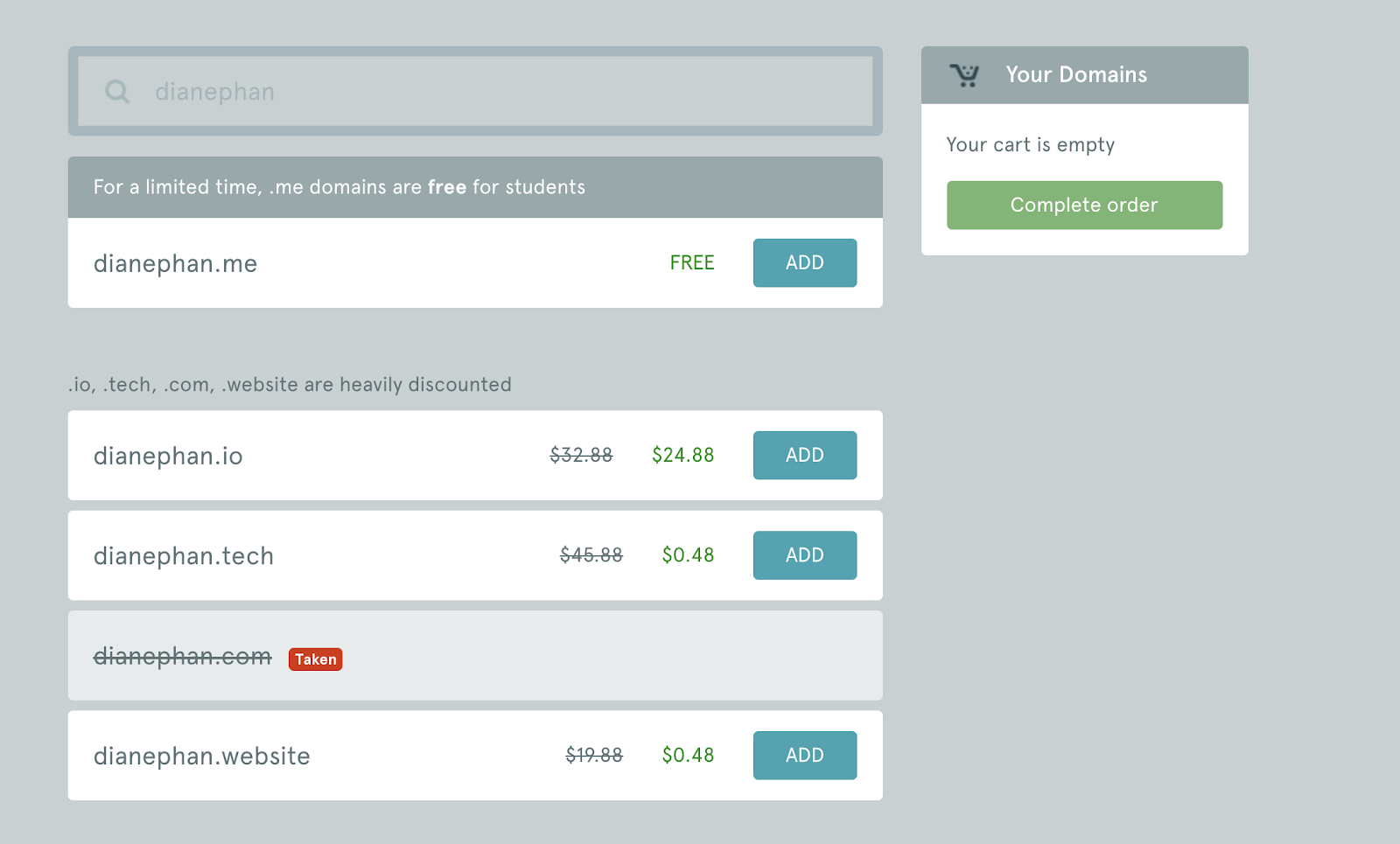This screenshot has width=1400, height=844.
Task: Click the heavily discounted domains heading
Action: pyautogui.click(x=290, y=385)
